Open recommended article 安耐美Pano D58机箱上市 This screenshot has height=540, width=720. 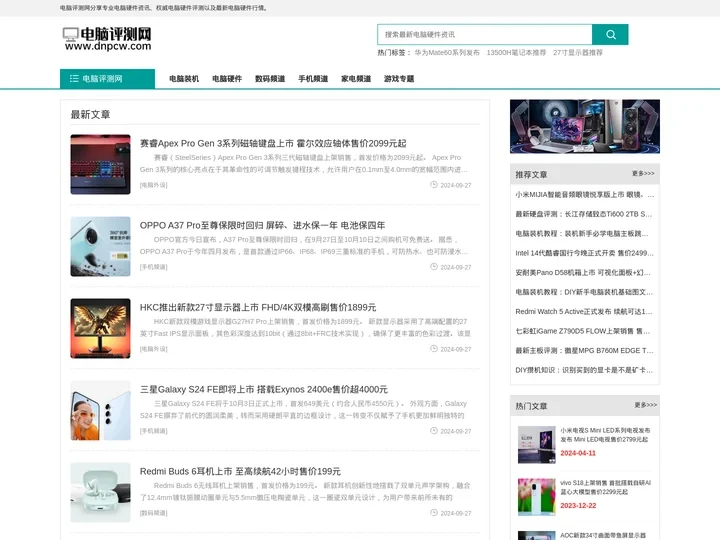(583, 273)
